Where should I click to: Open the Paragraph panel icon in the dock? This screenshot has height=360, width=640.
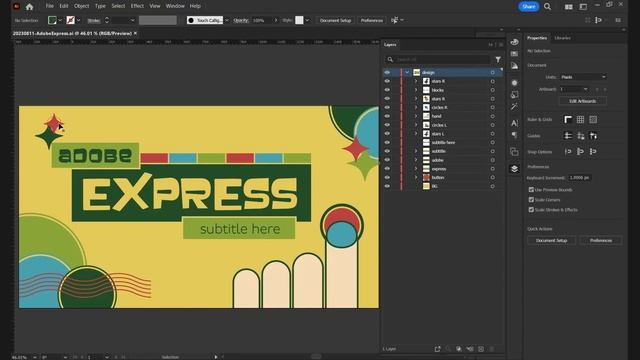(x=514, y=135)
